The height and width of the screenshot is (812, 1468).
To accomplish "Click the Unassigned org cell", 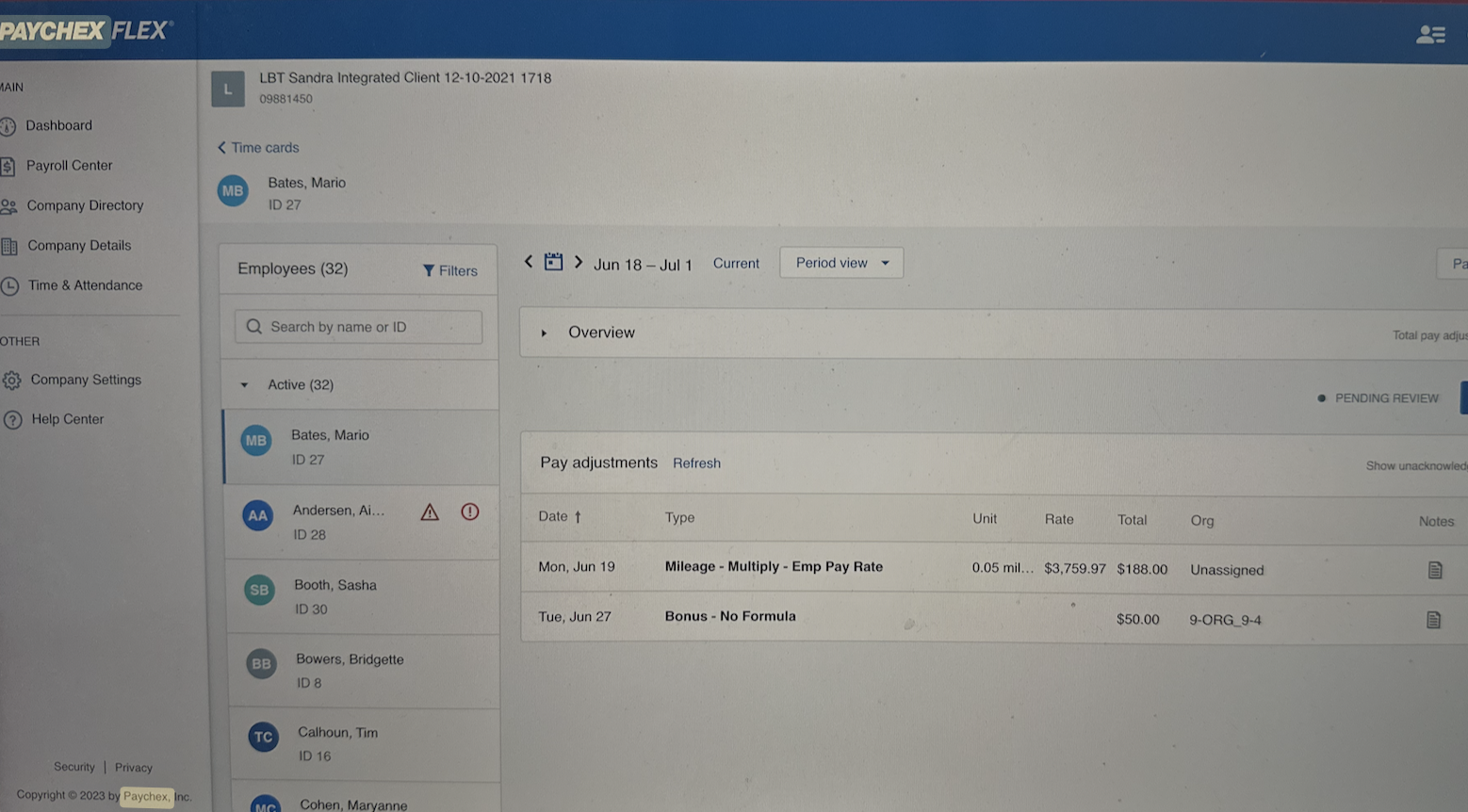I will [x=1227, y=571].
